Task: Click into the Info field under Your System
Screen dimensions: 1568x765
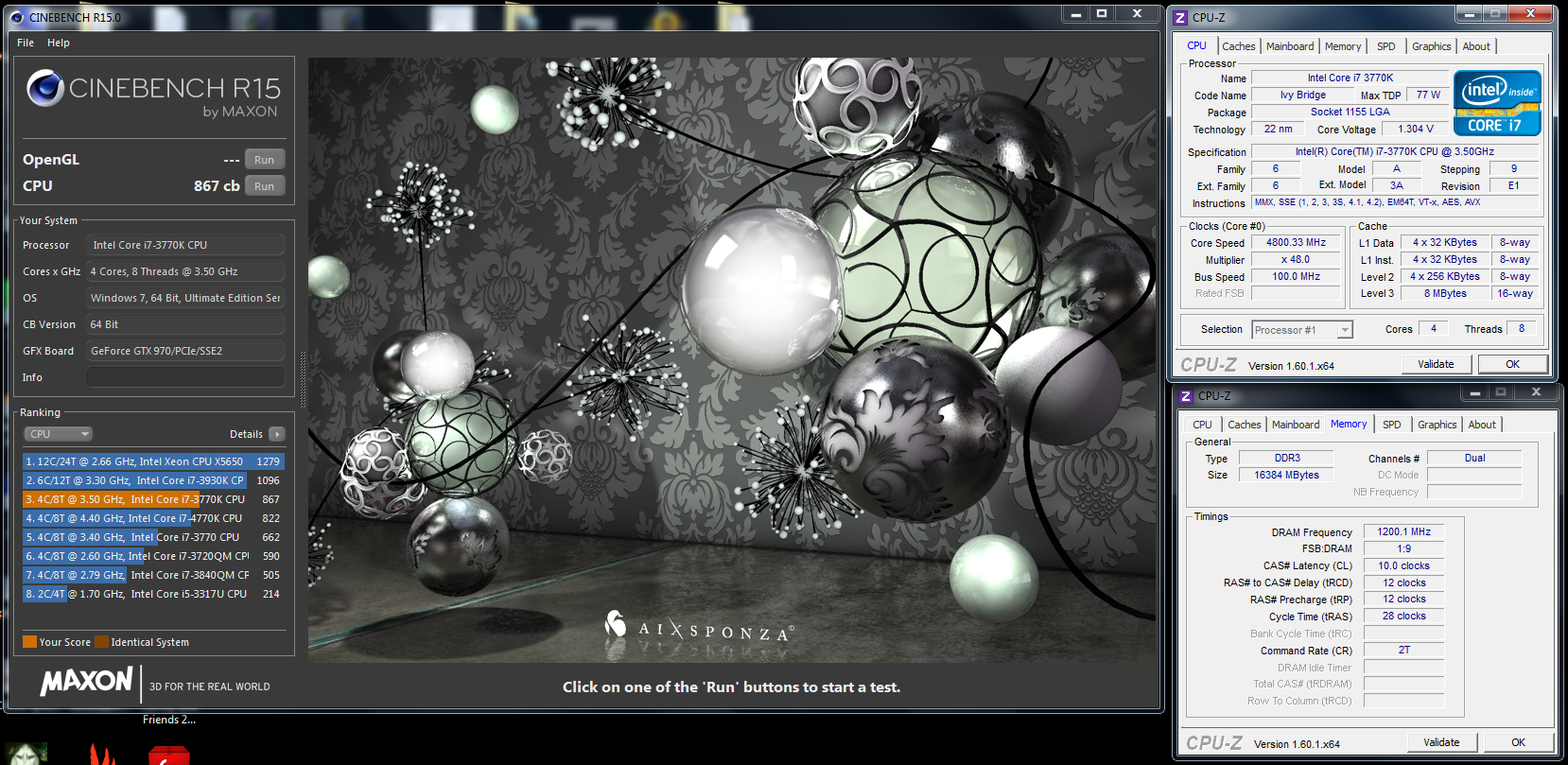Action: tap(185, 377)
